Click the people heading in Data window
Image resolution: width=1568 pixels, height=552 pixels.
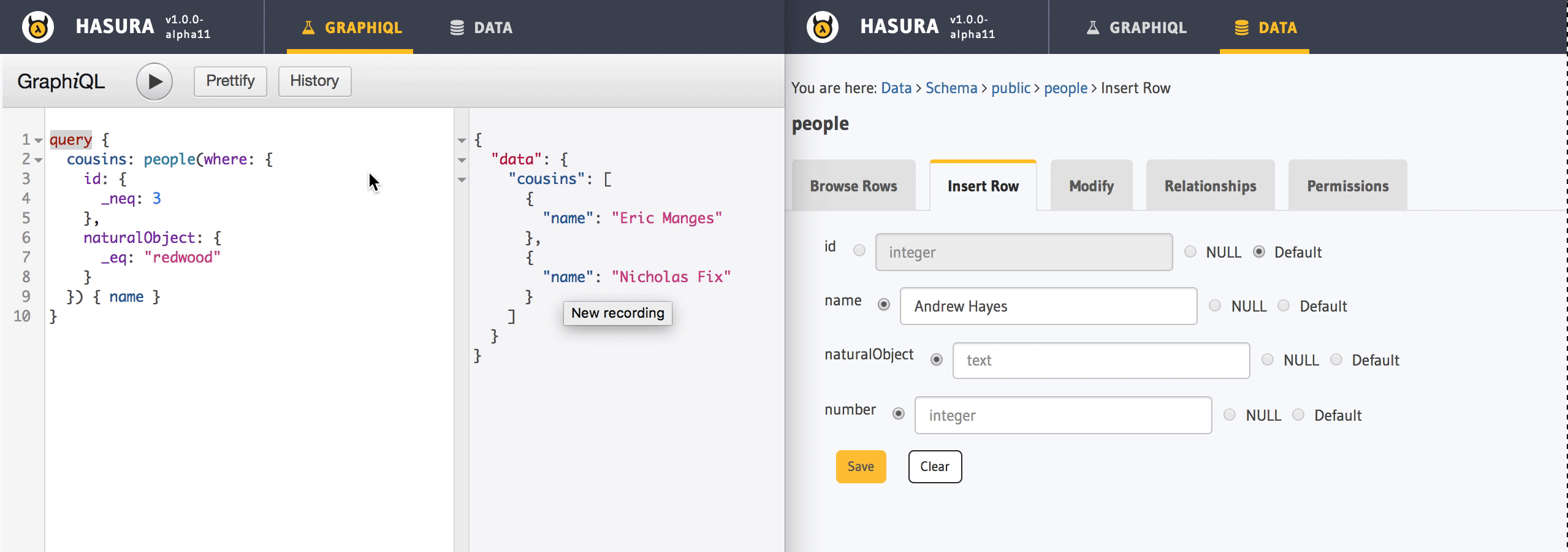[820, 125]
